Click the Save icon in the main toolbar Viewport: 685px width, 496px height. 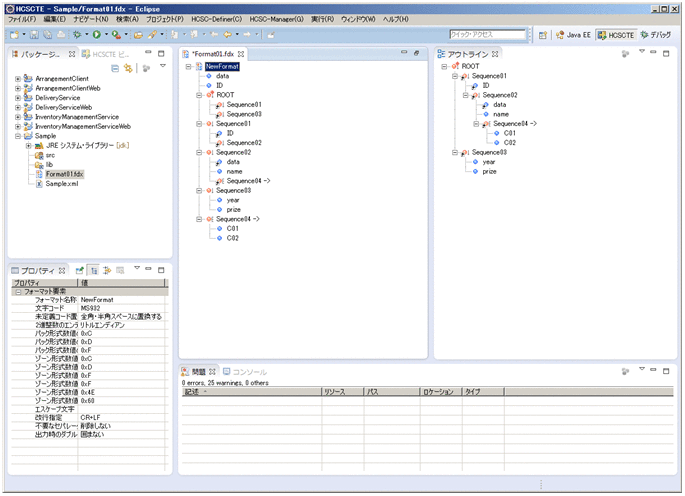pos(33,35)
